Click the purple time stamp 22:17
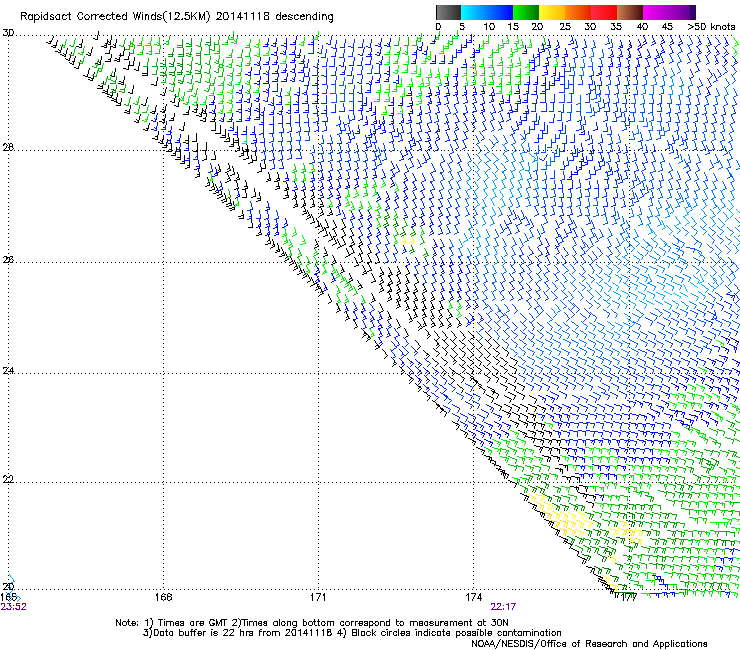The image size is (740, 650). [x=503, y=607]
